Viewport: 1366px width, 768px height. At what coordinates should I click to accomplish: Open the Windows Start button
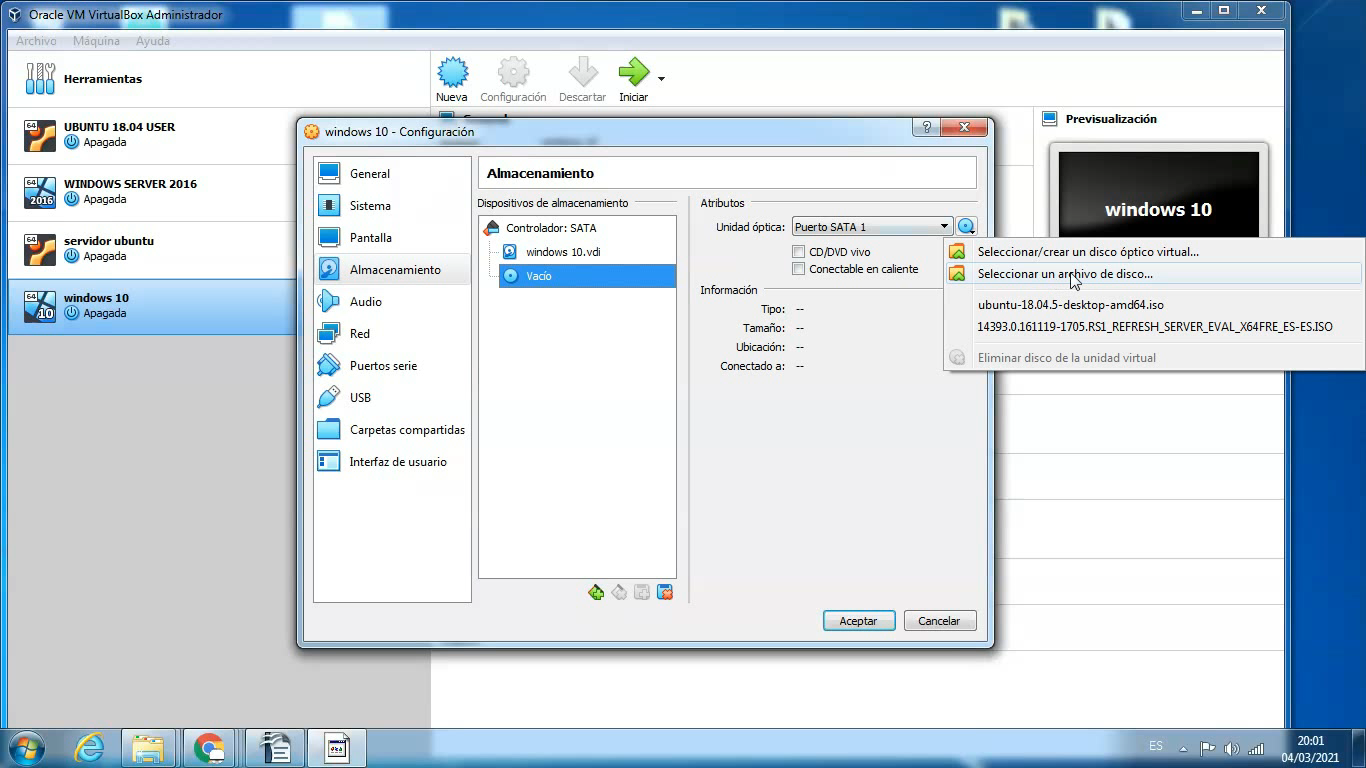click(26, 748)
